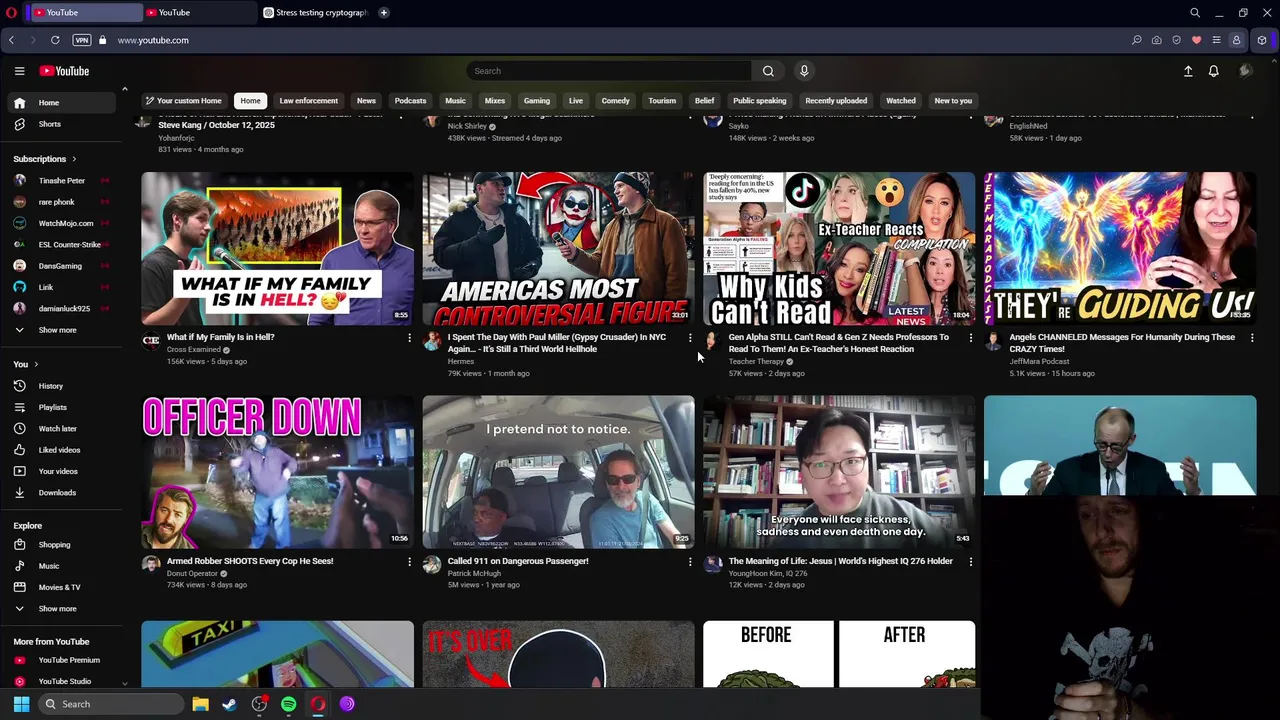Select the Recently uploaded filter chip
Screen dimensions: 1280x720
(x=836, y=101)
